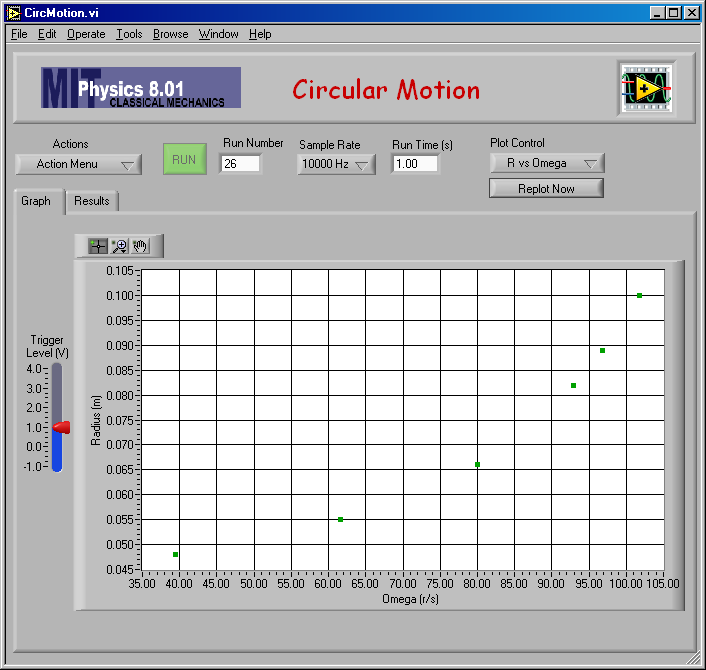Click the MIT Physics 8.01 logo banner
Image resolution: width=706 pixels, height=670 pixels.
[141, 88]
